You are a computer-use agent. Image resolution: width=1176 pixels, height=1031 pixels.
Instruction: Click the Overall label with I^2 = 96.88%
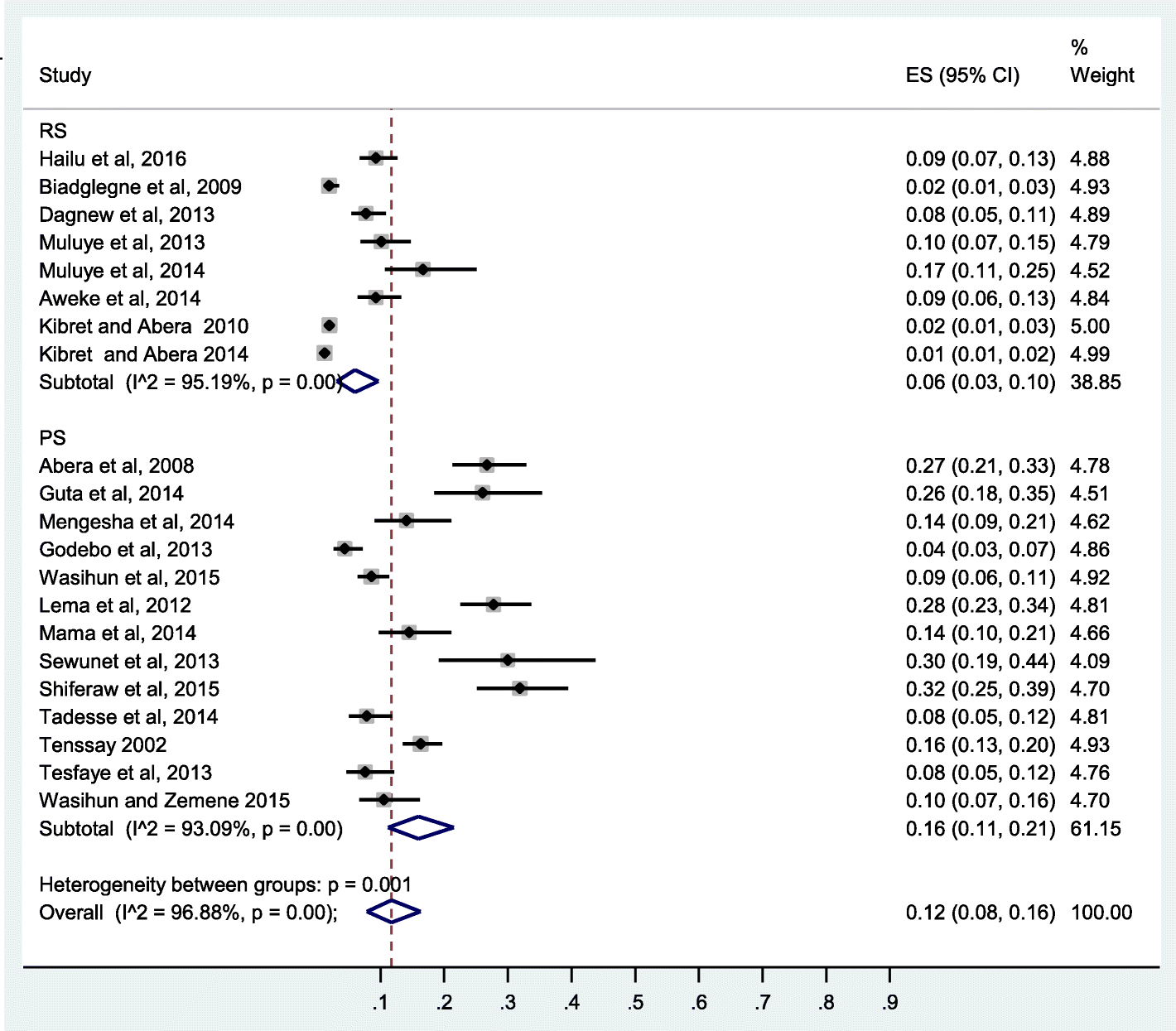(x=188, y=913)
